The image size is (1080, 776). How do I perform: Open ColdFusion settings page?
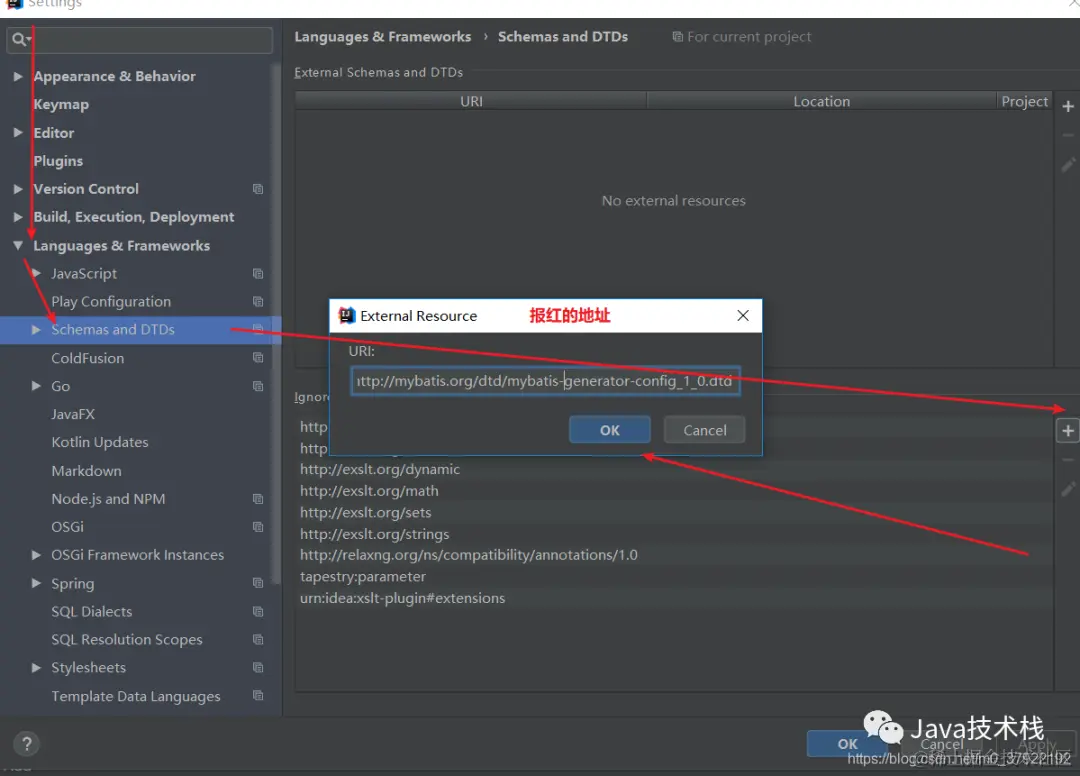[87, 358]
